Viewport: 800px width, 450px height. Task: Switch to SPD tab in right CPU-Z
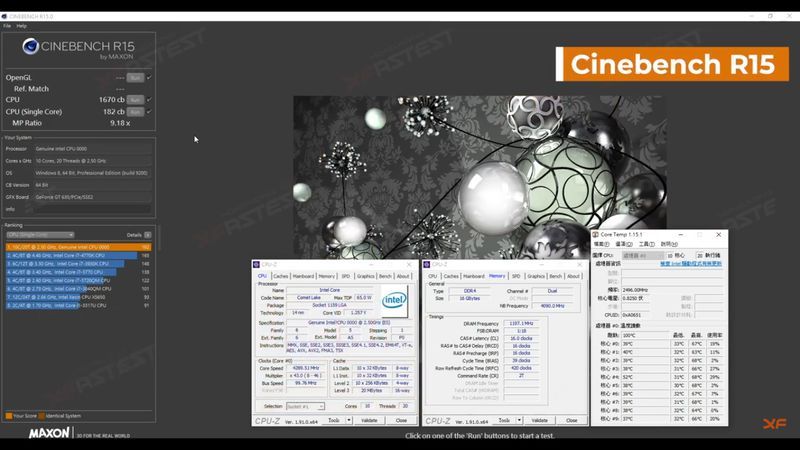(x=516, y=276)
